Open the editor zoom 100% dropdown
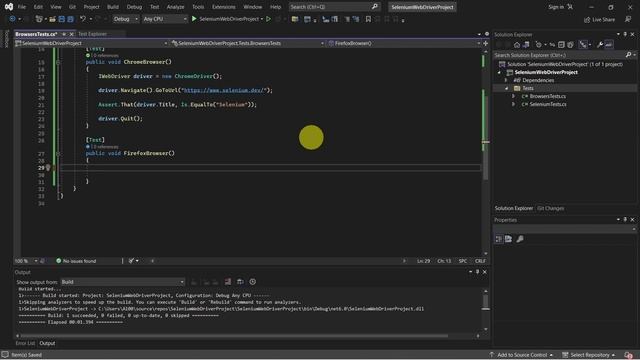Screen dimensions: 640x360 pos(26,261)
